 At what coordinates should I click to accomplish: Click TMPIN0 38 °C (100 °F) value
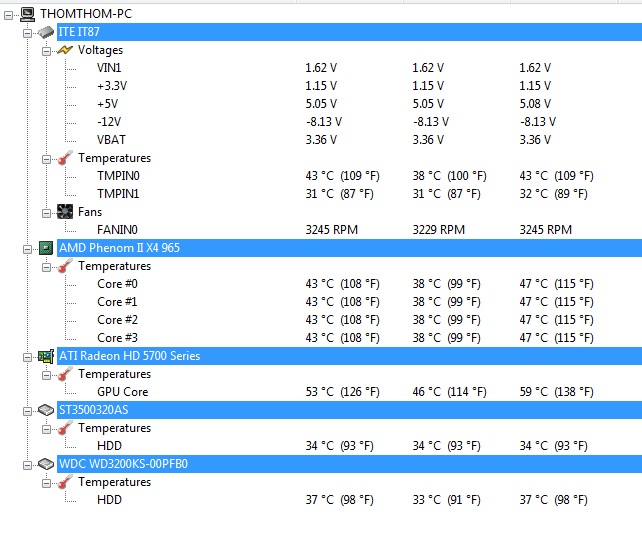(x=450, y=176)
